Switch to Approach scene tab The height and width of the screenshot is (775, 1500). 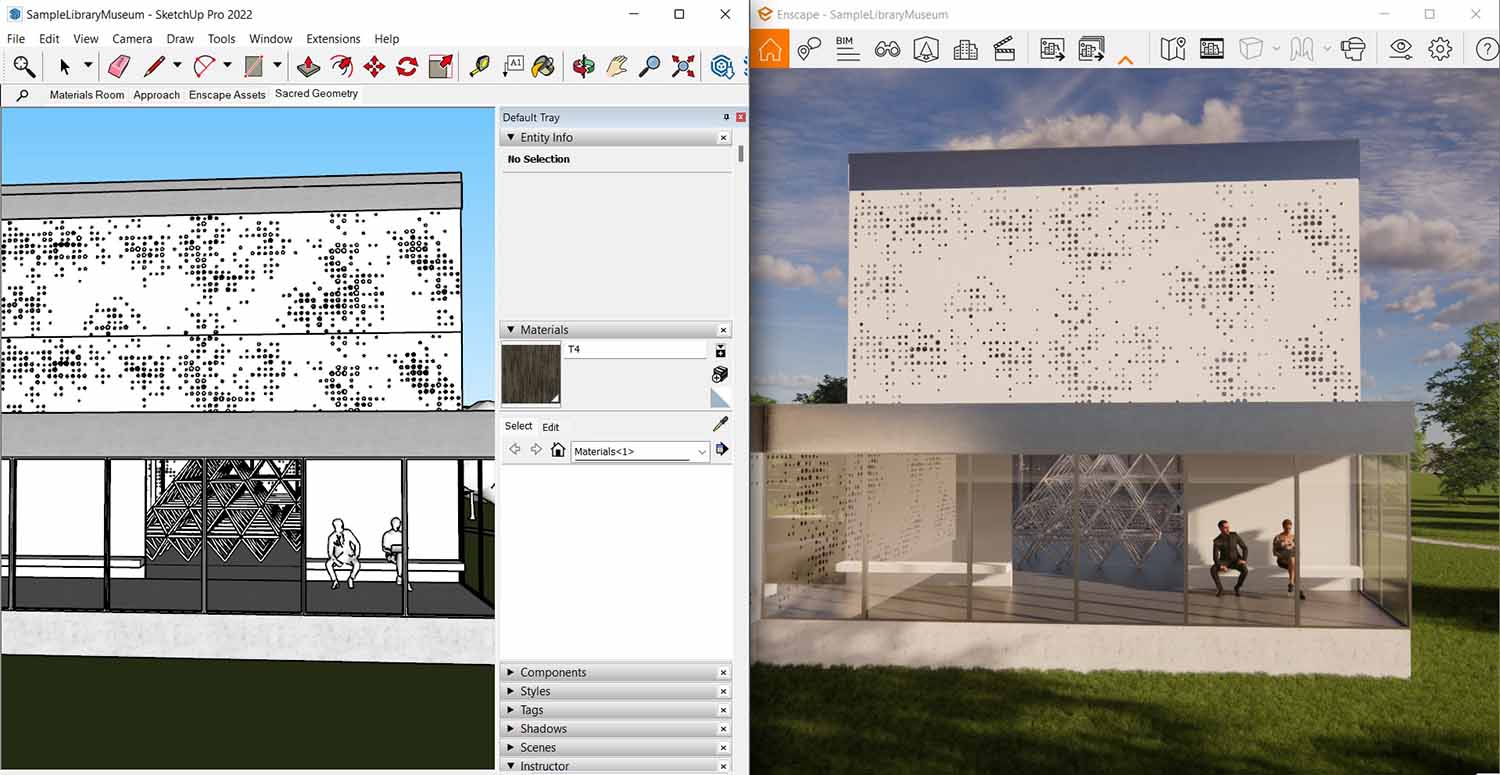(157, 95)
